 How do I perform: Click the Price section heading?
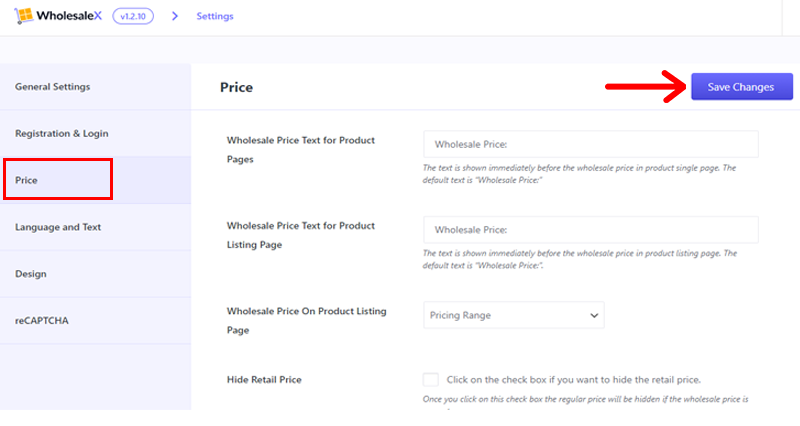point(236,87)
